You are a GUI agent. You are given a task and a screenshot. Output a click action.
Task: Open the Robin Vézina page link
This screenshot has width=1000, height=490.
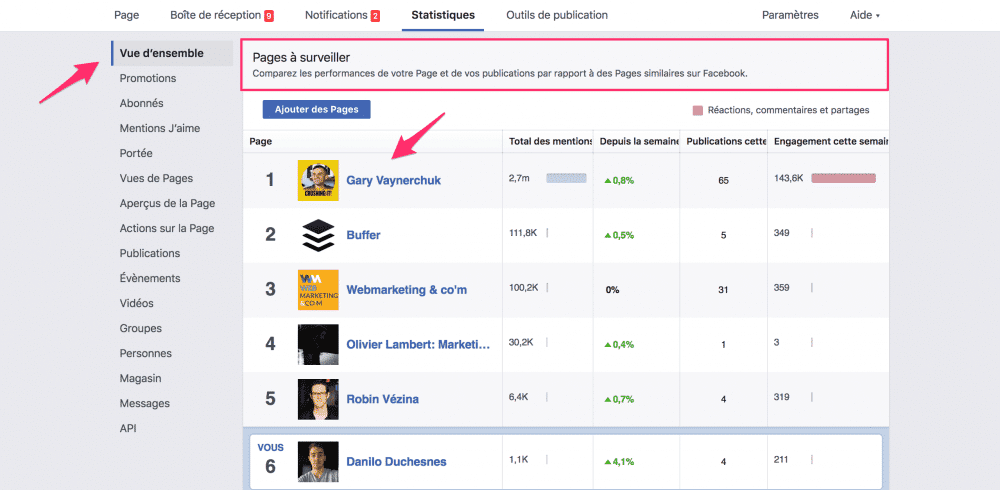click(383, 399)
